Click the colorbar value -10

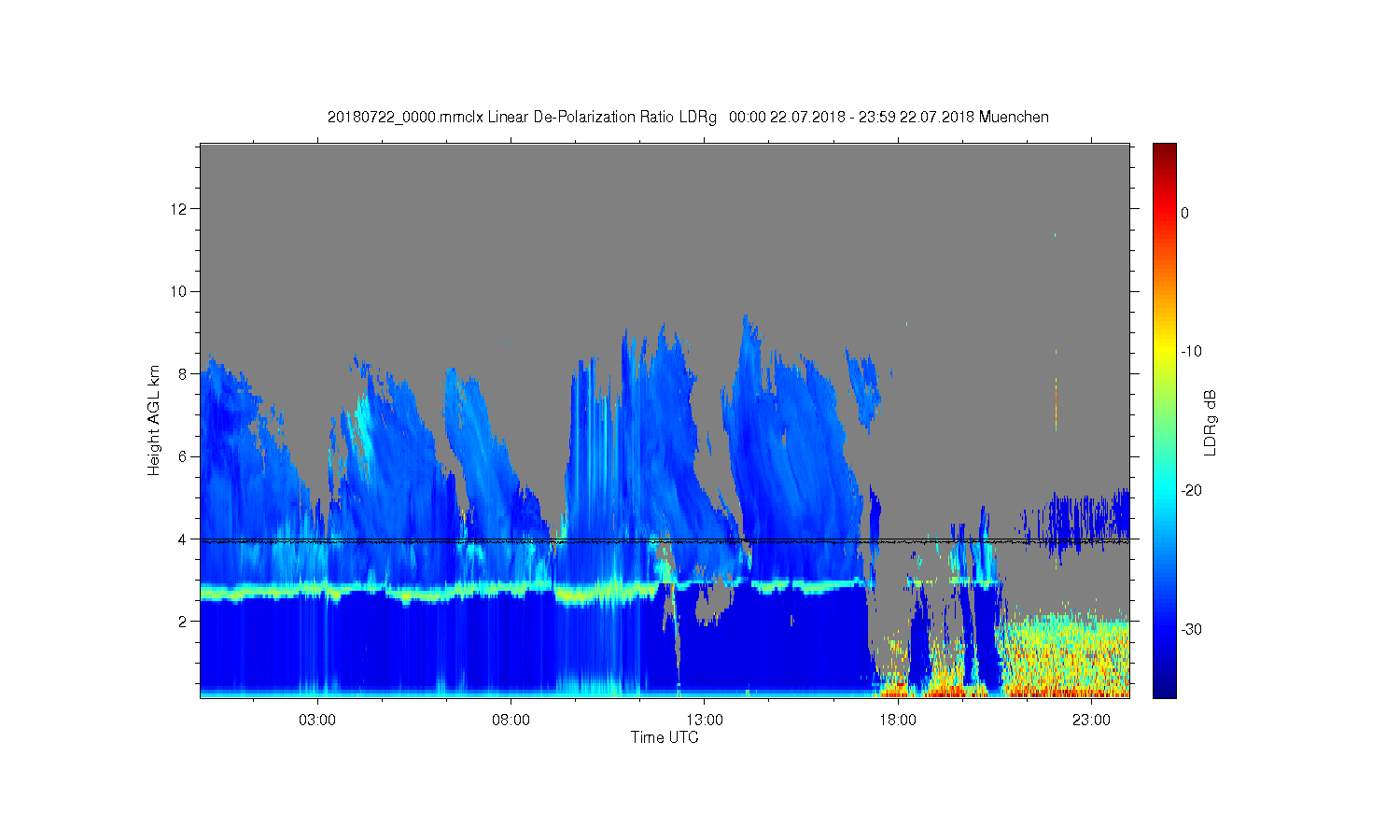(x=1191, y=352)
